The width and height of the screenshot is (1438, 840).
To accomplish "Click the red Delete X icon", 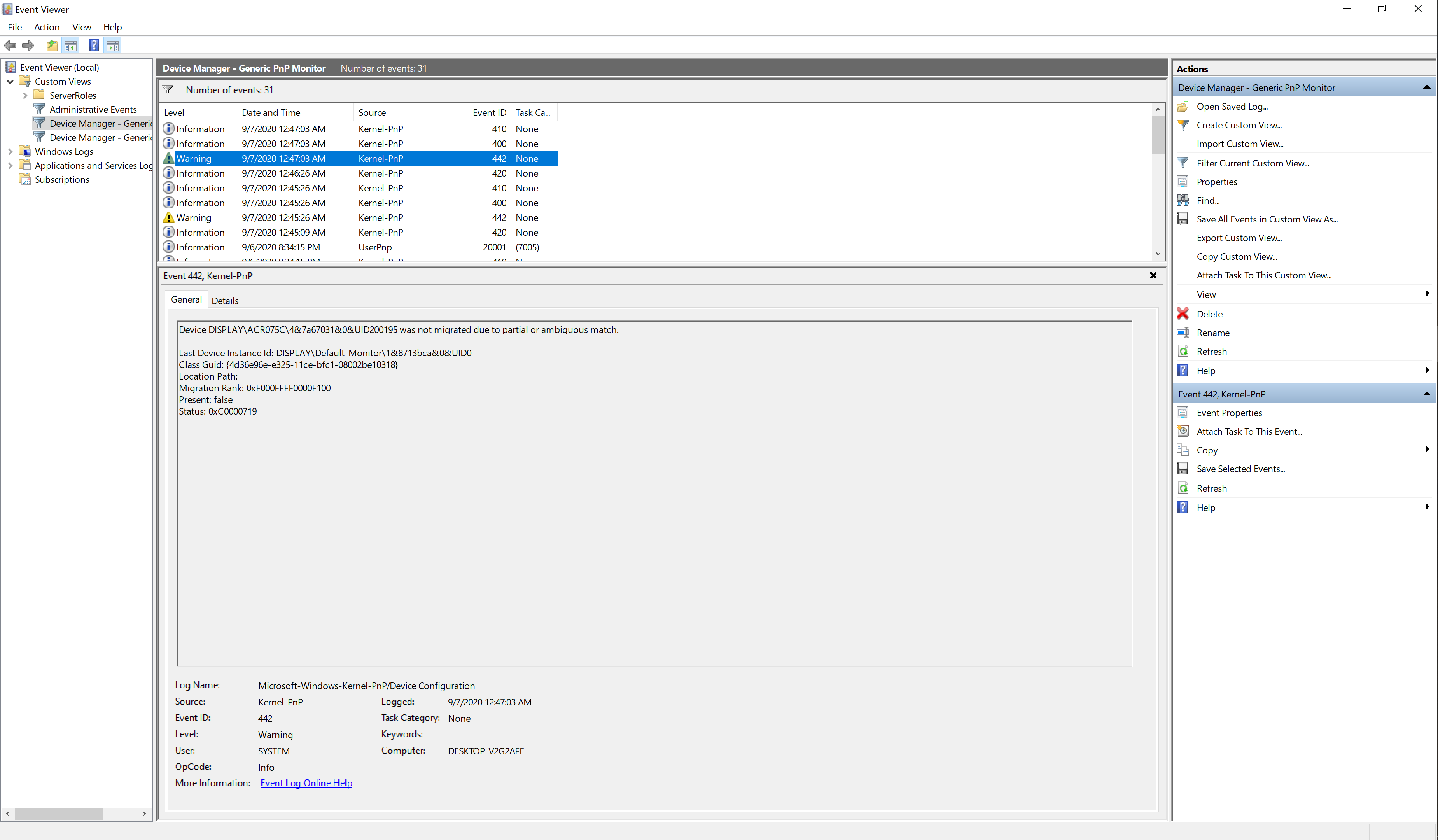I will pos(1183,314).
